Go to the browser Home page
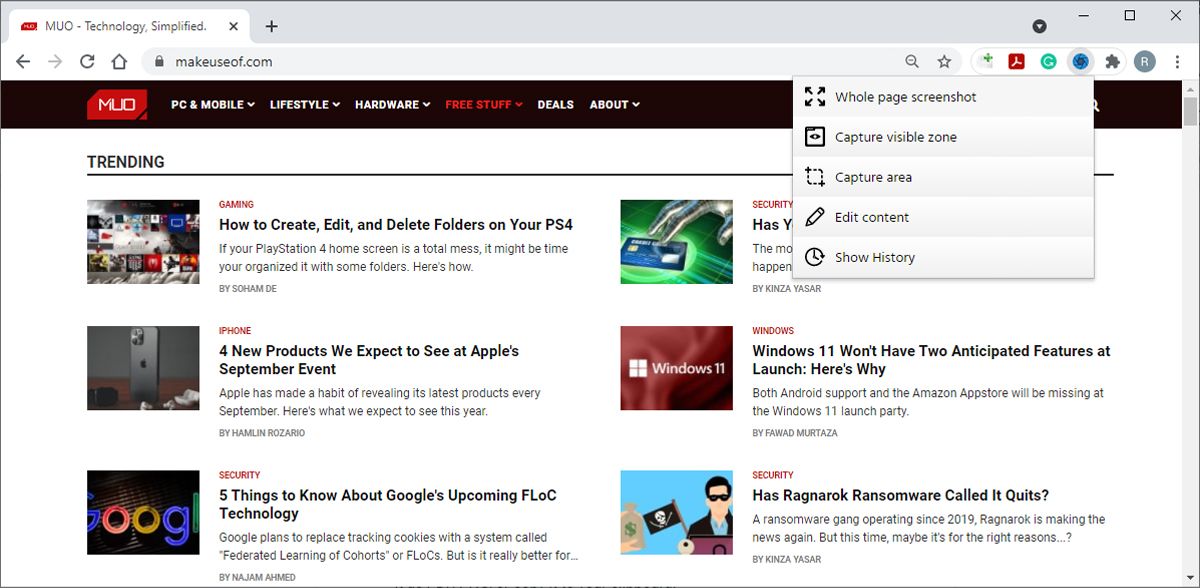 pos(119,62)
